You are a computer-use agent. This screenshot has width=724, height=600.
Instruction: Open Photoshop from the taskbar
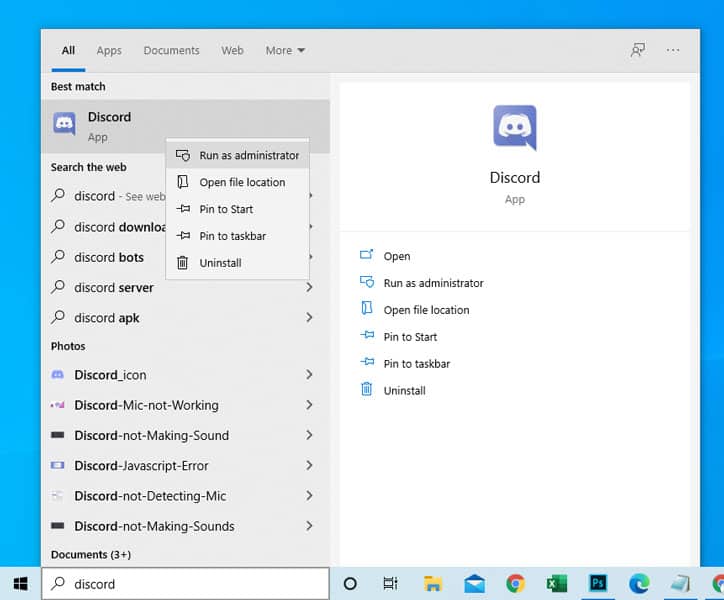pos(598,583)
